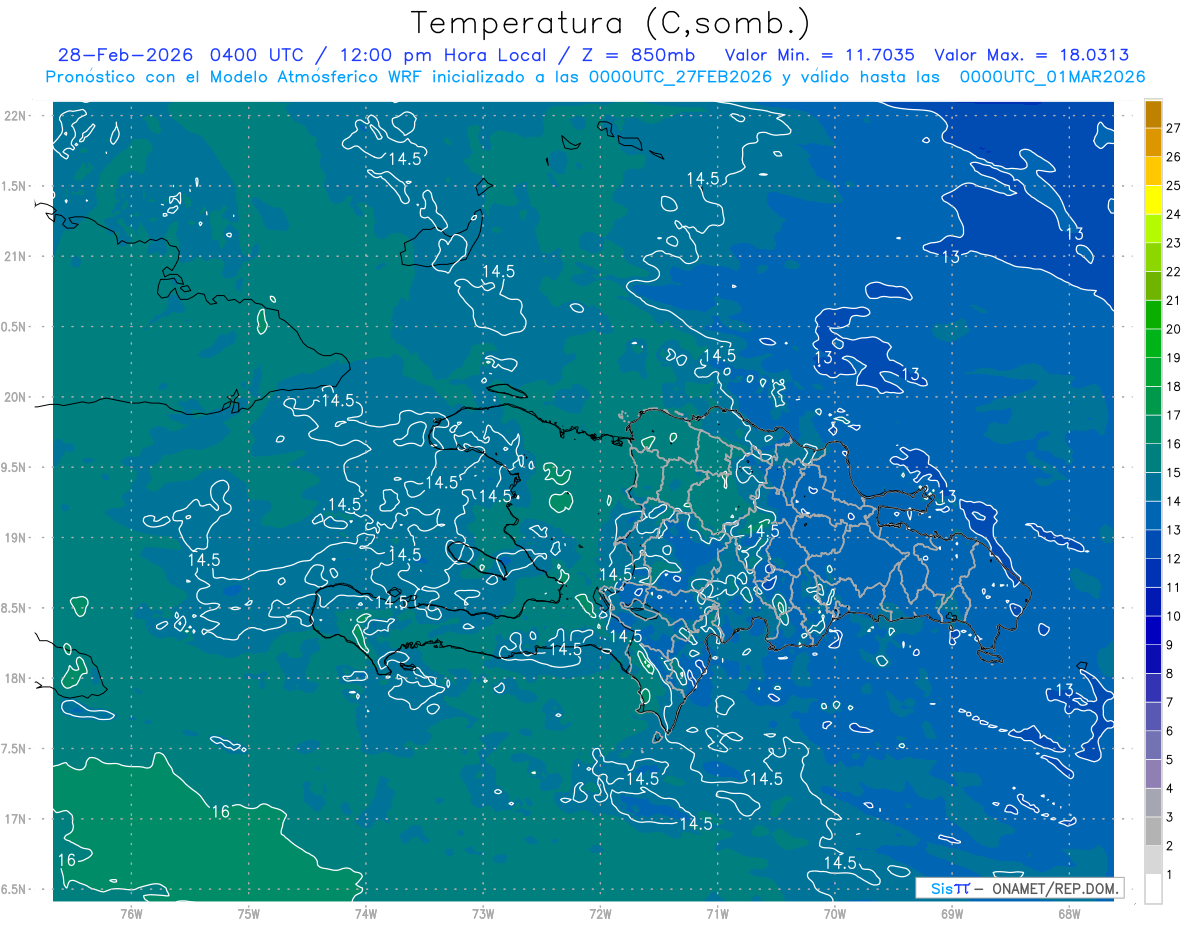
Task: Click the 8 label on the color scale
Action: point(1170,673)
